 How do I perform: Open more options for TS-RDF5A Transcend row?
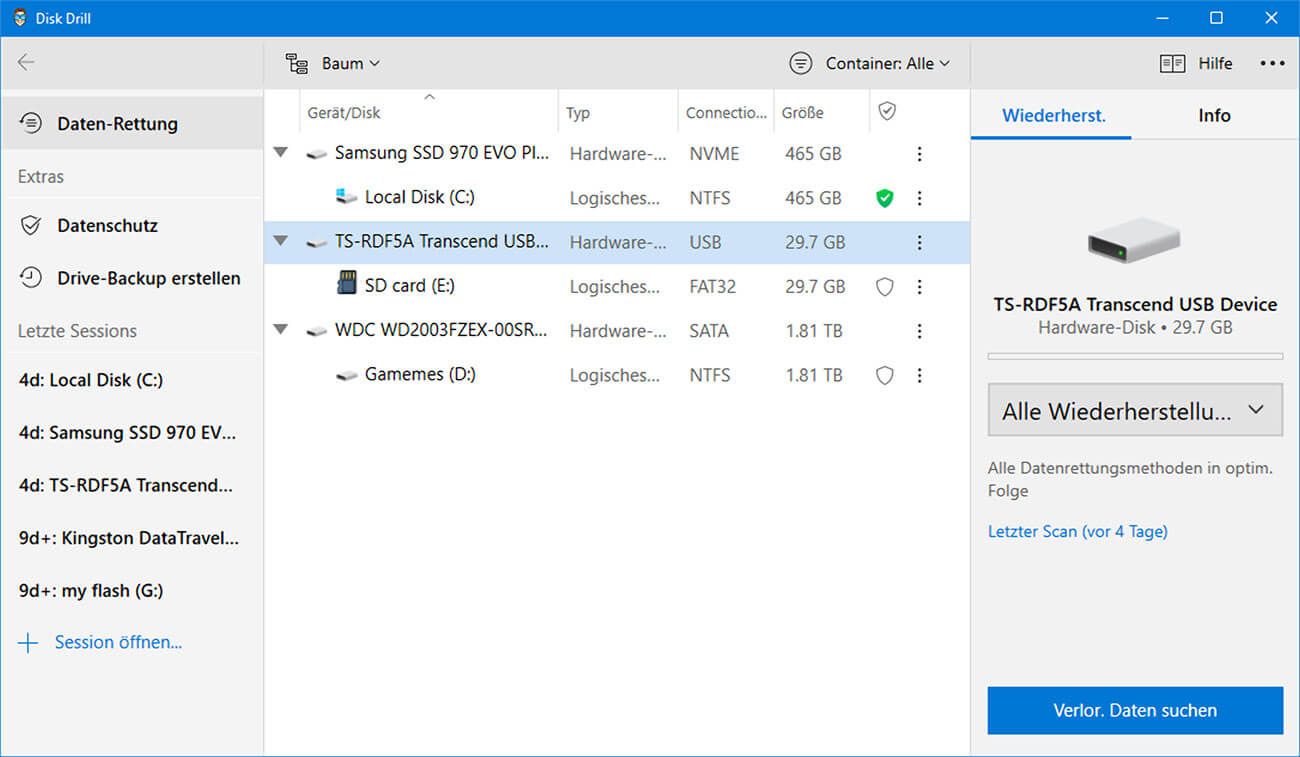[919, 242]
